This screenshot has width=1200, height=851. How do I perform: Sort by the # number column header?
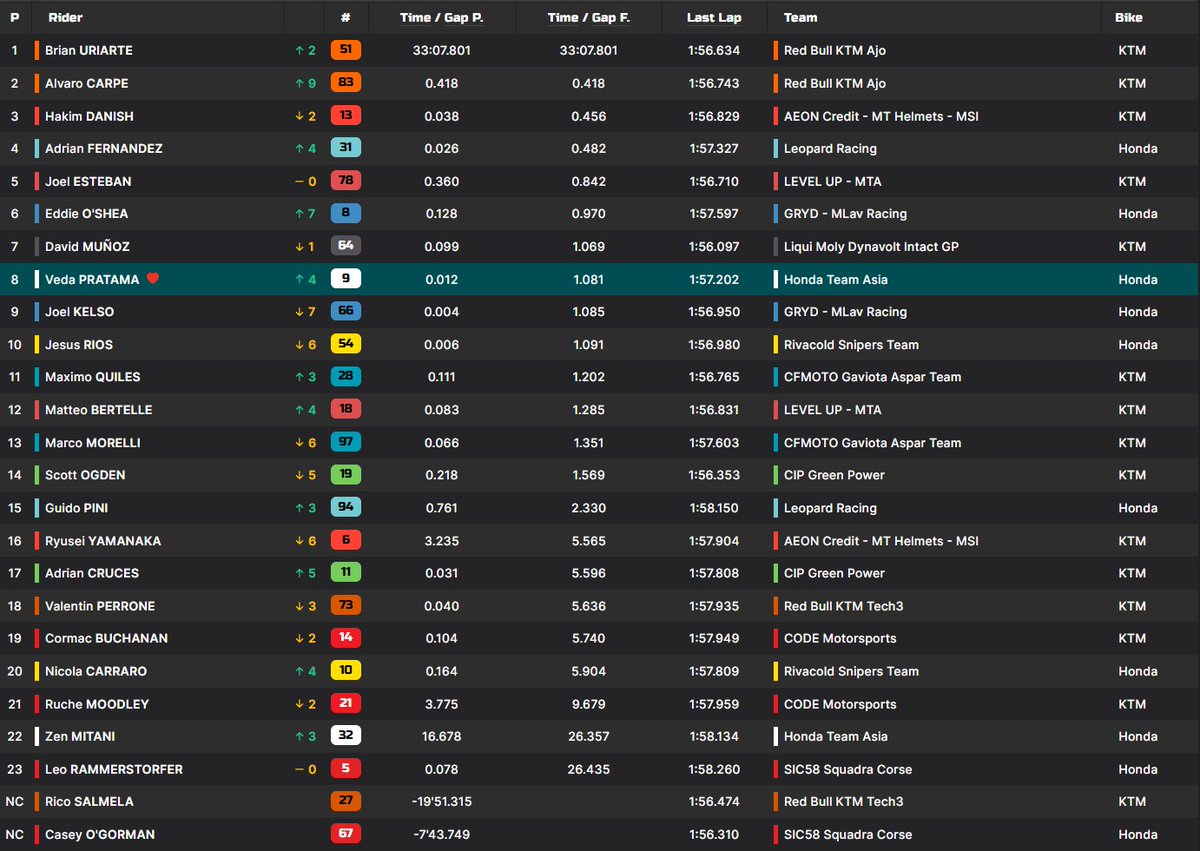pos(345,17)
